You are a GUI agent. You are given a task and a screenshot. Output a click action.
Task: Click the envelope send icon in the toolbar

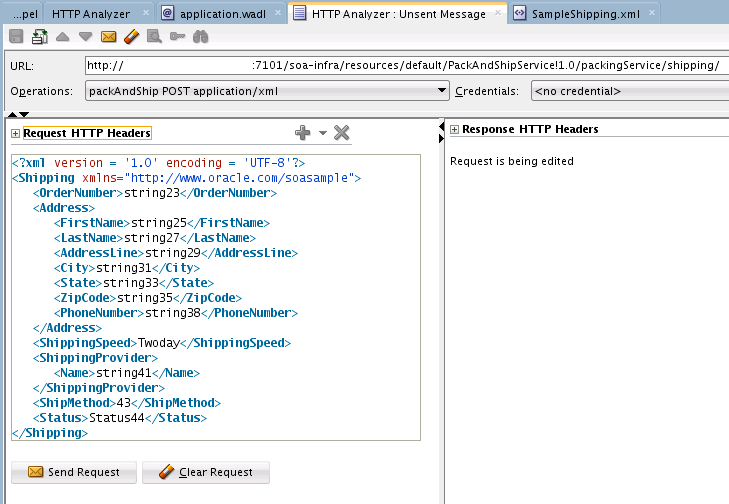tap(108, 37)
